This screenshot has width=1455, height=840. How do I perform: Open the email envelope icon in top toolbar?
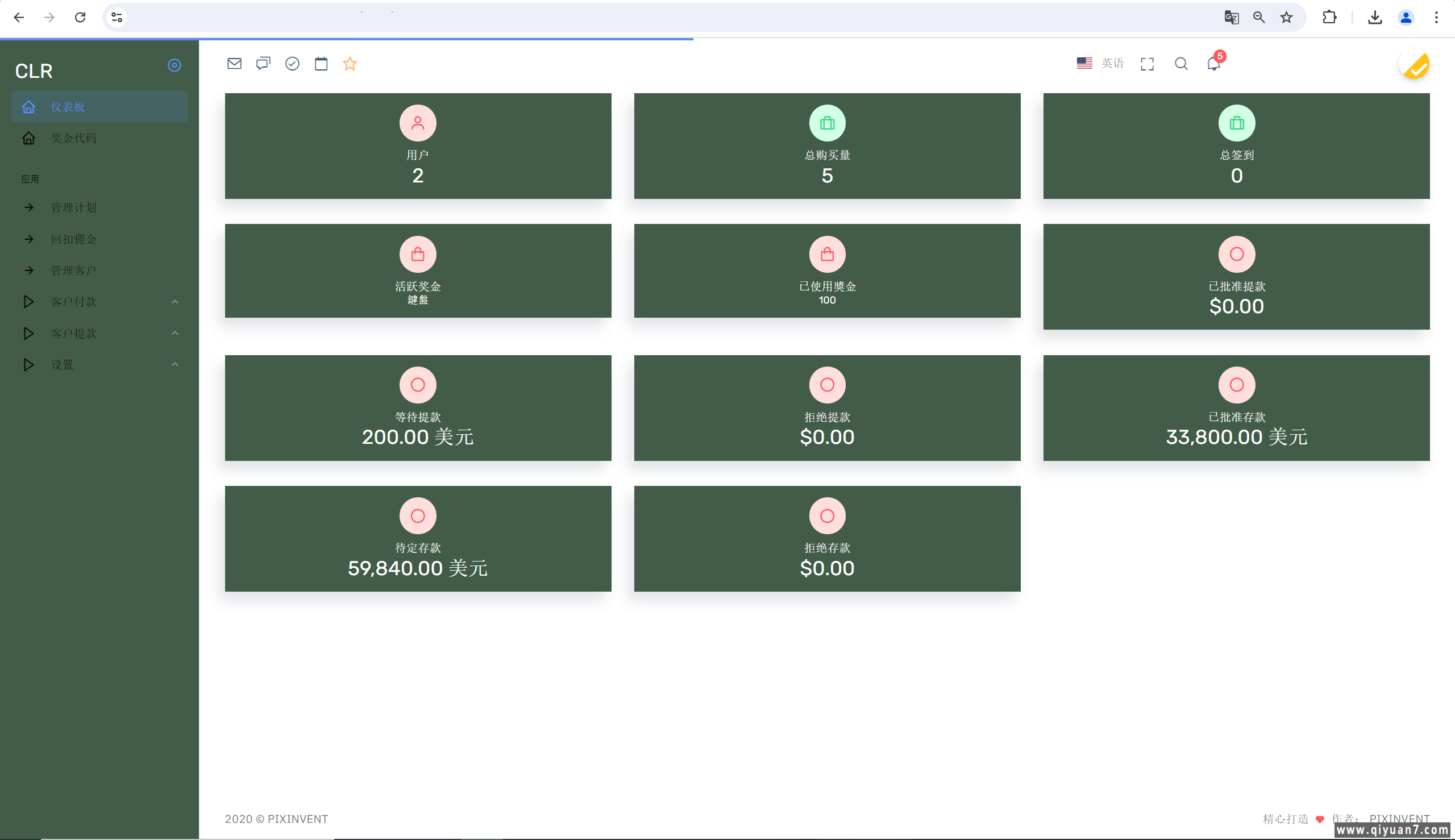tap(234, 64)
